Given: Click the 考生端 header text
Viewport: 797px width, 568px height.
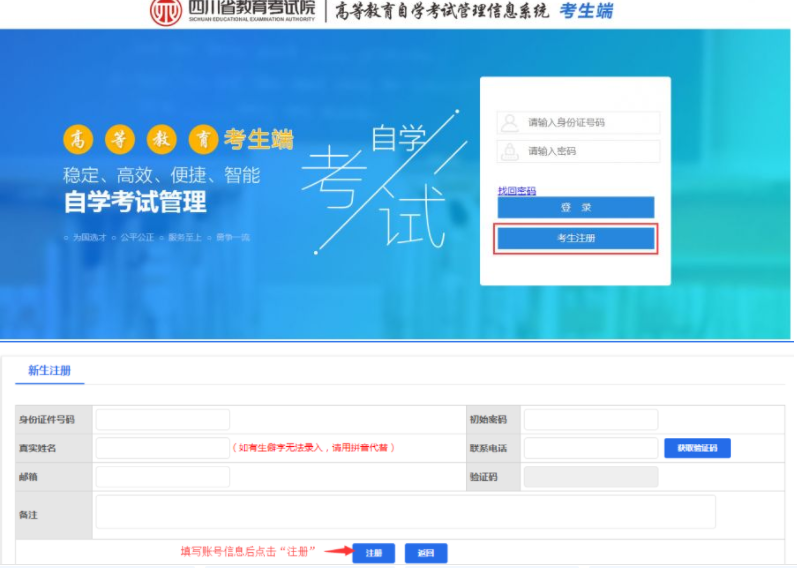Looking at the screenshot, I should point(586,11).
